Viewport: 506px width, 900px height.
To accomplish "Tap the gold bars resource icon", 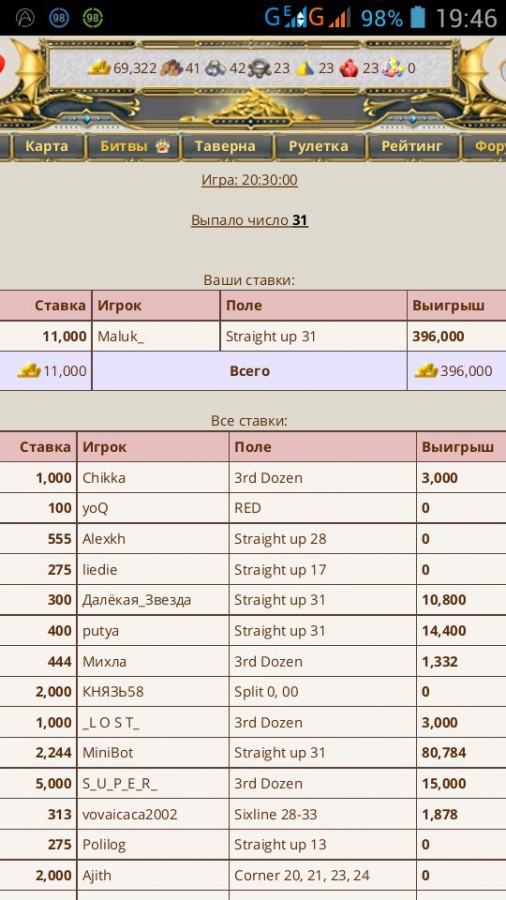I will (99, 68).
